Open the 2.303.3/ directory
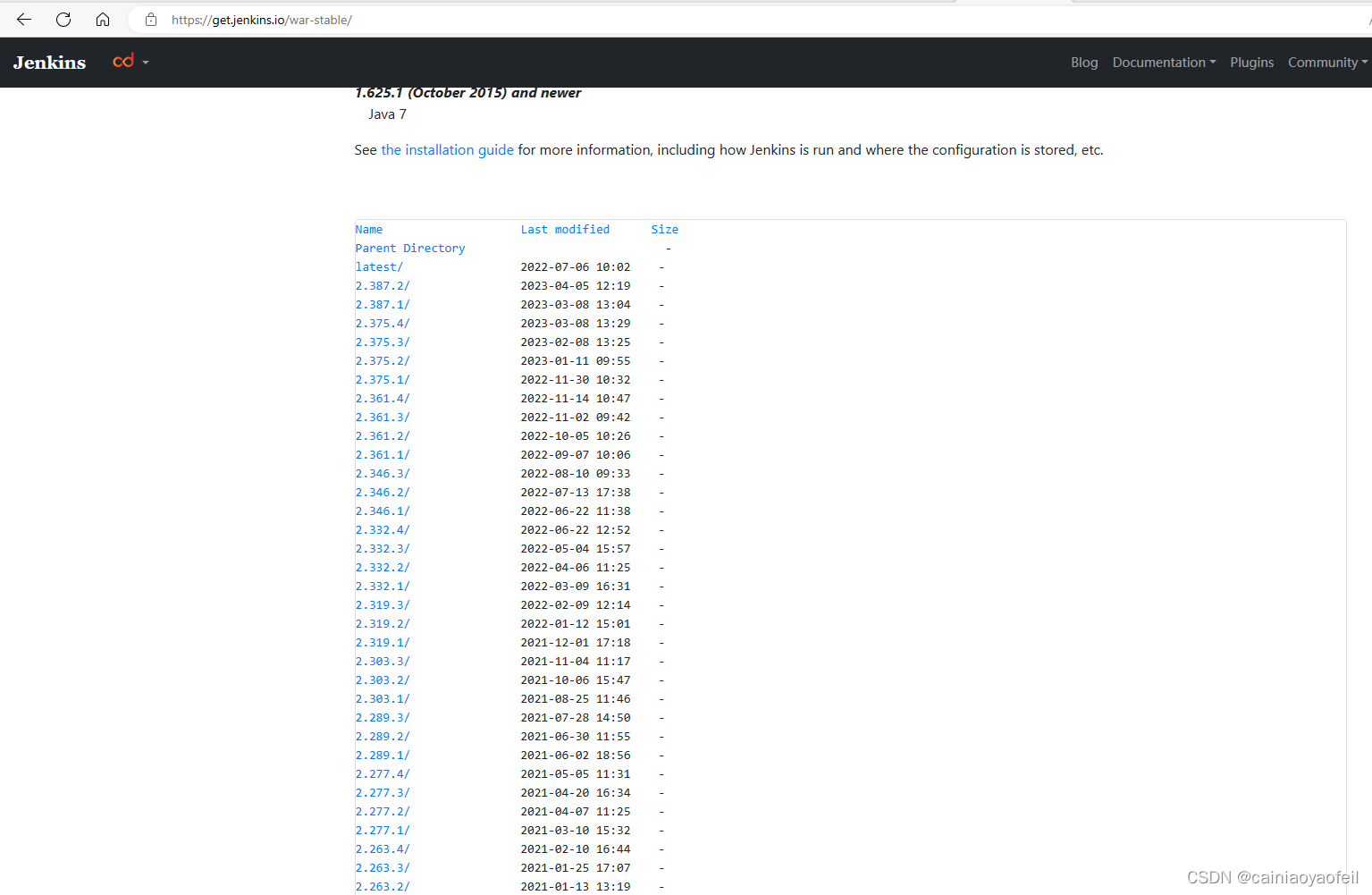Screen dimensions: 1372x895 point(383,662)
